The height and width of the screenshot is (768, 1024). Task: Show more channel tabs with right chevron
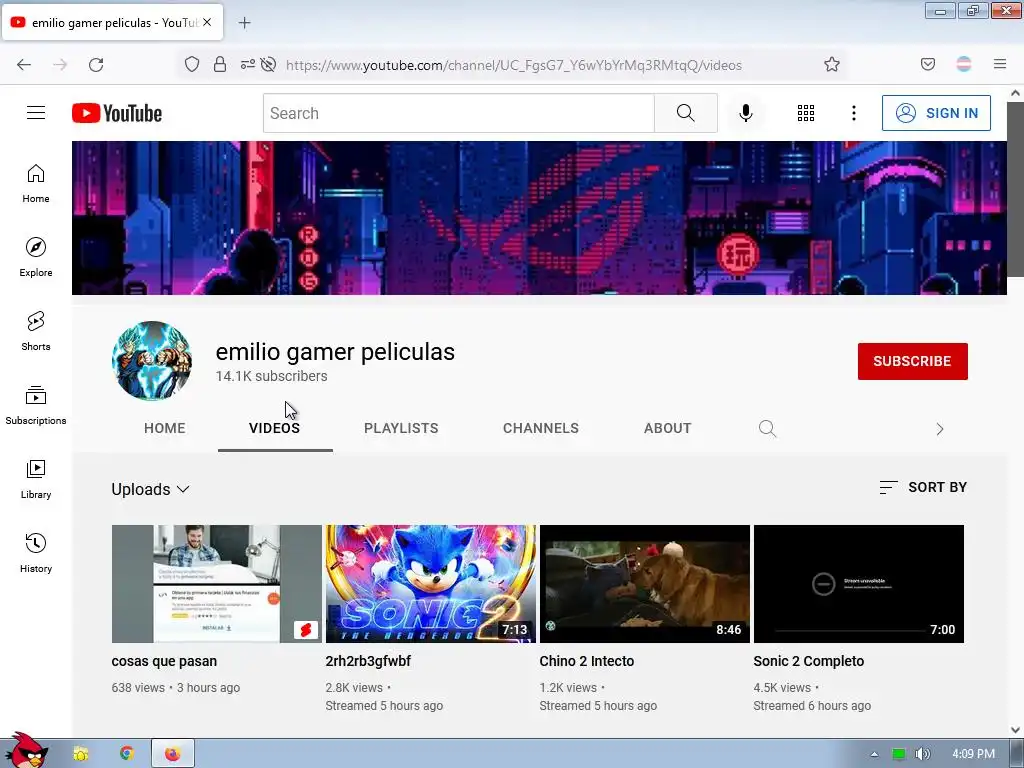tap(940, 429)
